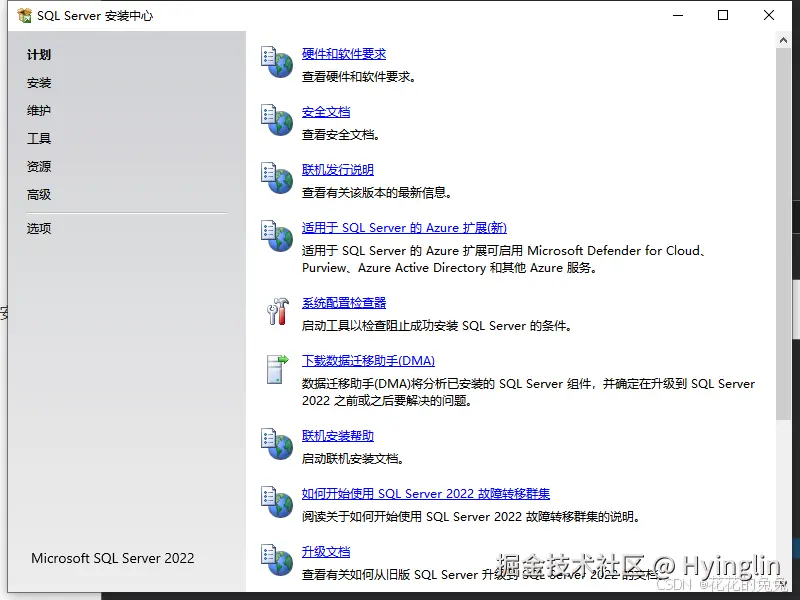Click the globe icon beside 升级文档

point(277,560)
